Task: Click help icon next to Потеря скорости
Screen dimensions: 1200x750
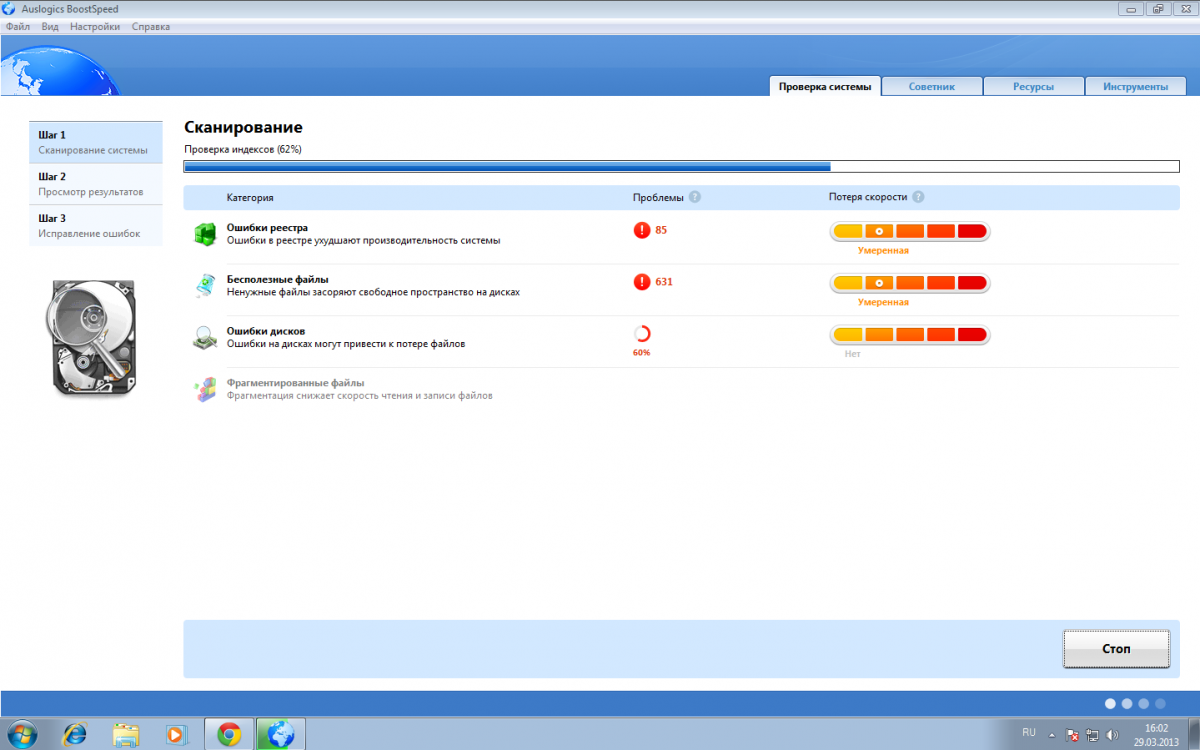Action: pos(918,198)
